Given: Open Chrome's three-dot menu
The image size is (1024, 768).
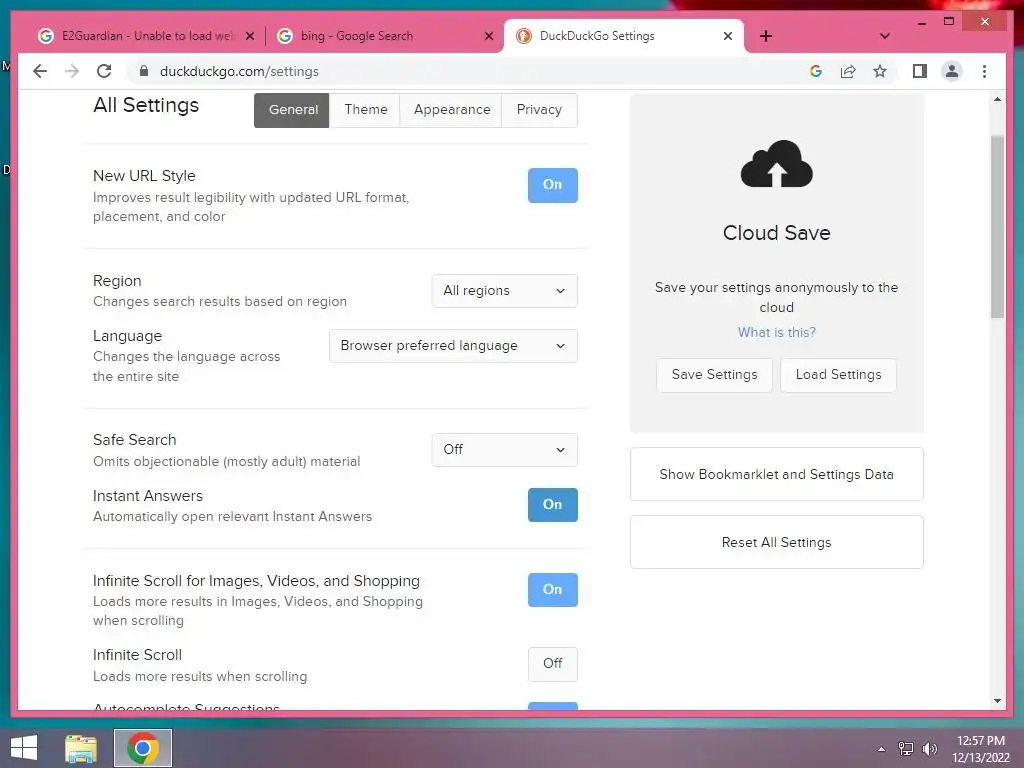Looking at the screenshot, I should 984,71.
